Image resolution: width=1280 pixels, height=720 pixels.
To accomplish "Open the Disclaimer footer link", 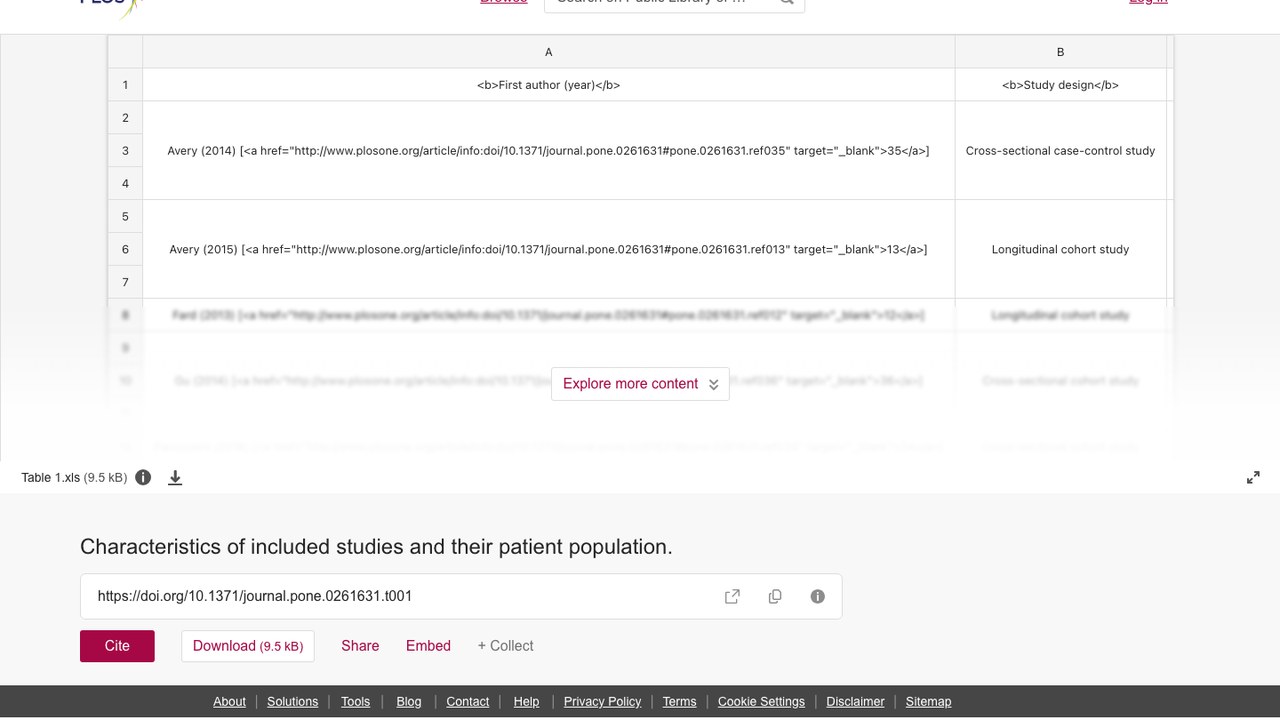I will point(855,702).
